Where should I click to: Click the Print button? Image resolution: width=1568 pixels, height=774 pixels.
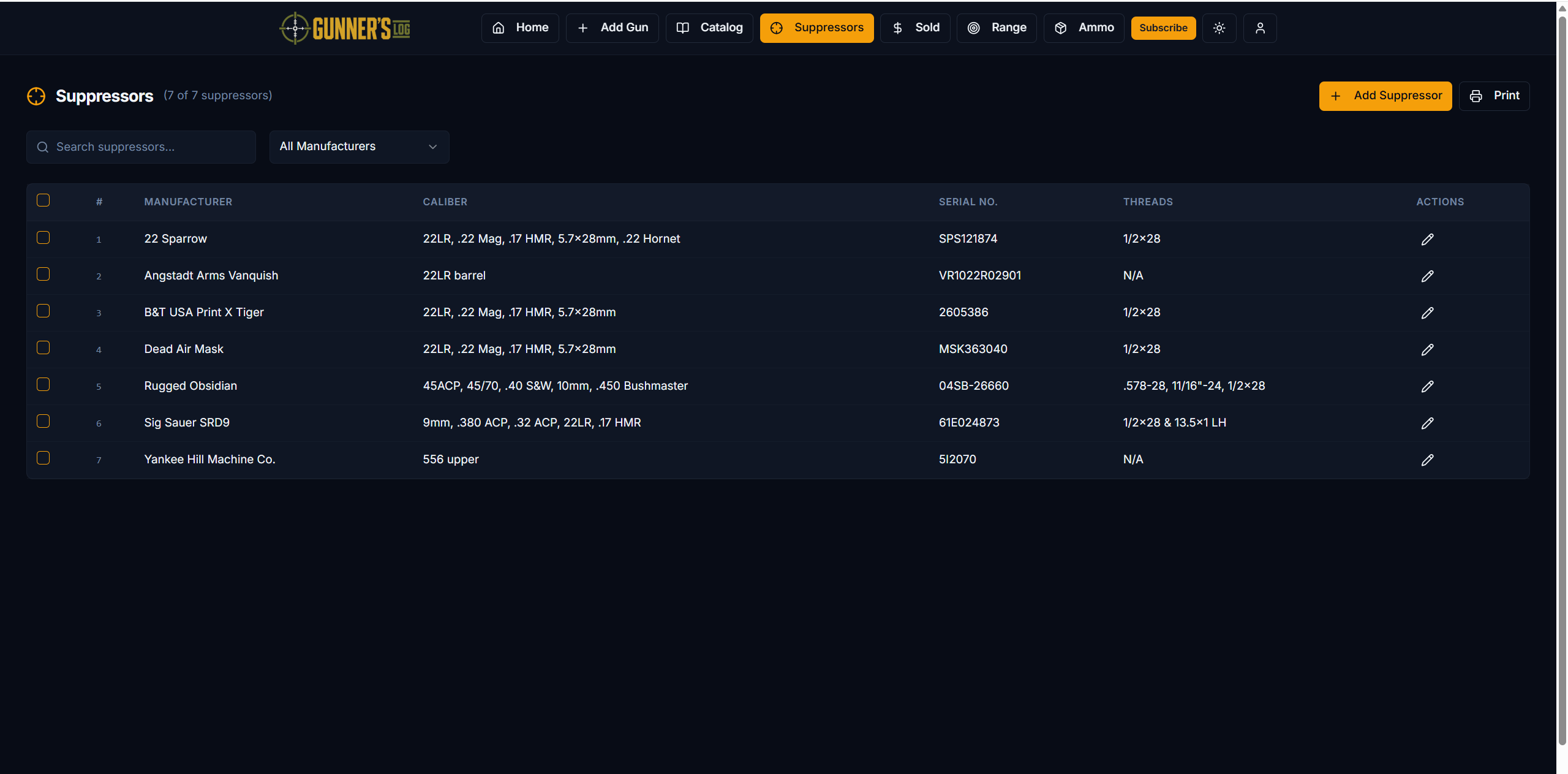point(1494,96)
